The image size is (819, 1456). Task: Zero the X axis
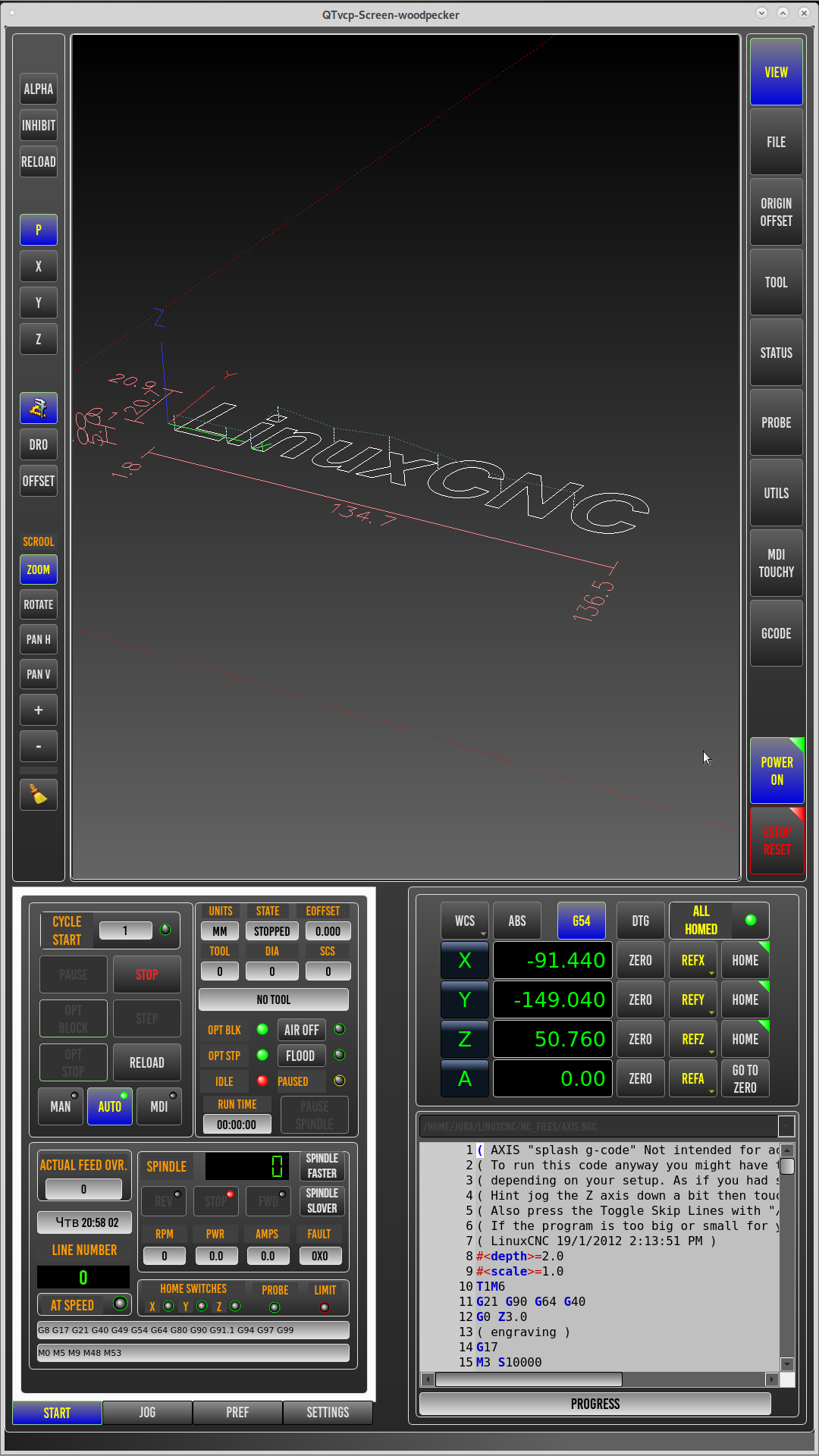[x=641, y=960]
